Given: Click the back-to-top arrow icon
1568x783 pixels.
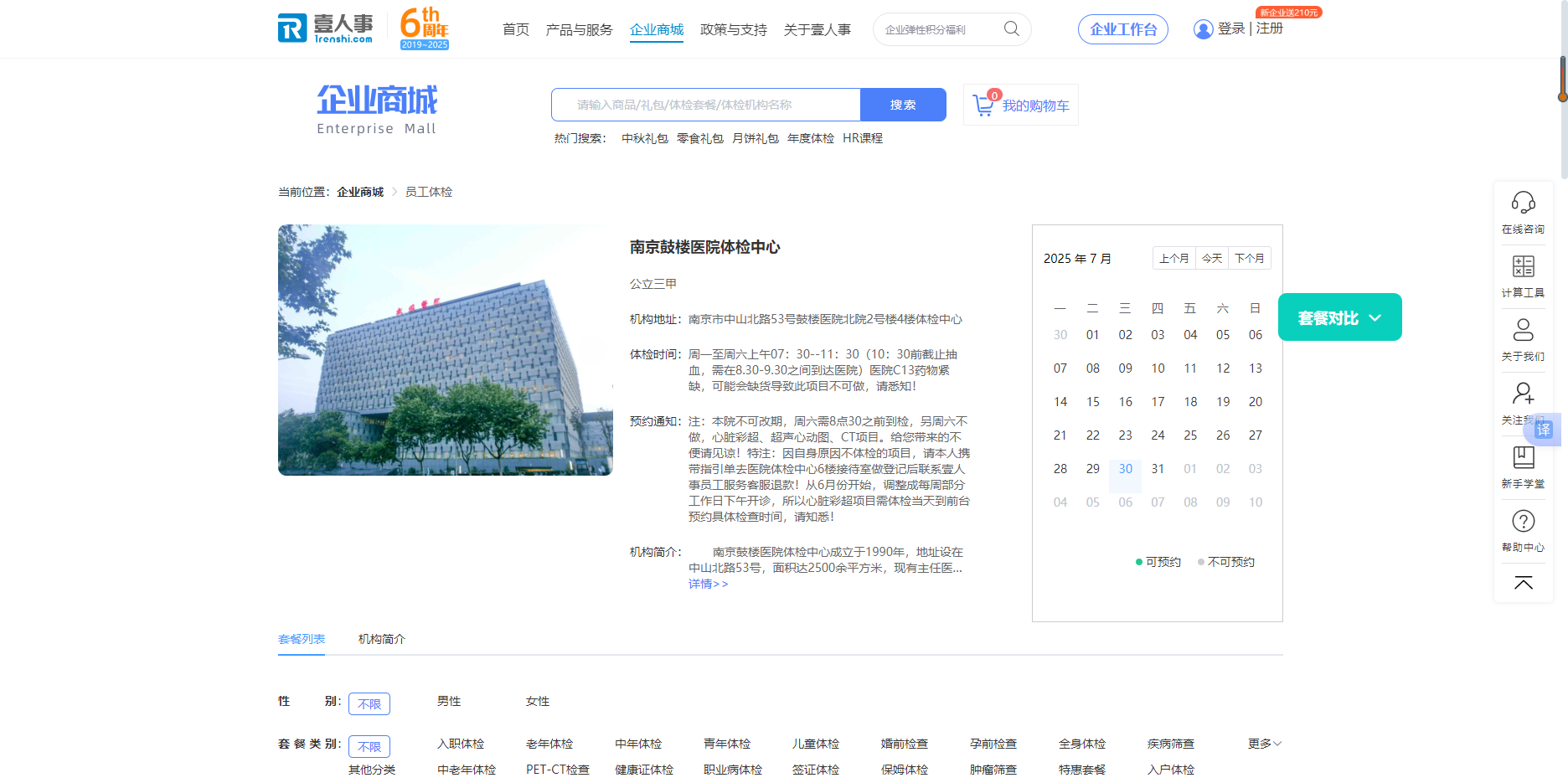Looking at the screenshot, I should (1523, 583).
